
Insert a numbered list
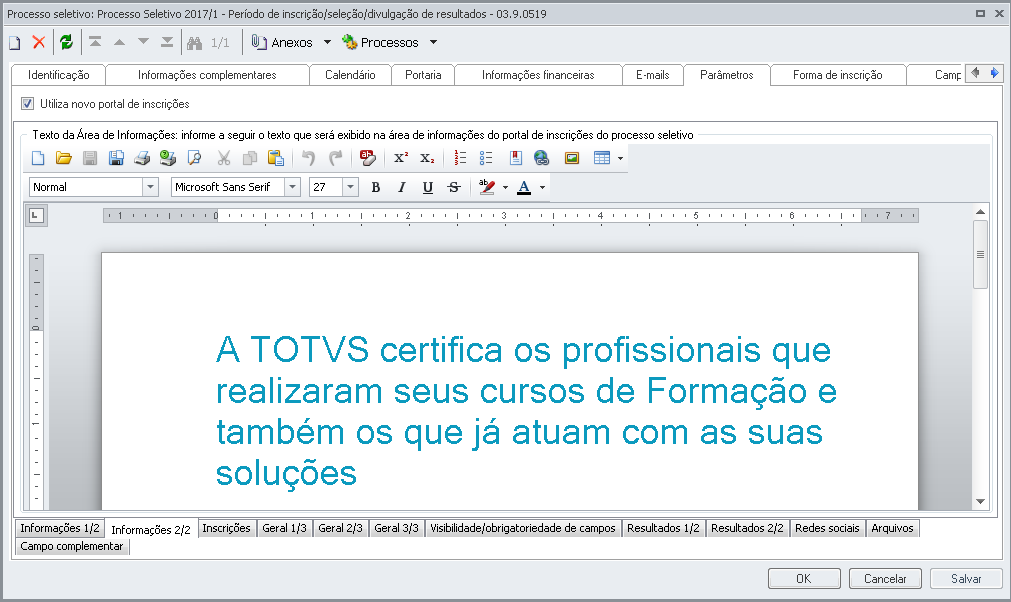pos(460,158)
